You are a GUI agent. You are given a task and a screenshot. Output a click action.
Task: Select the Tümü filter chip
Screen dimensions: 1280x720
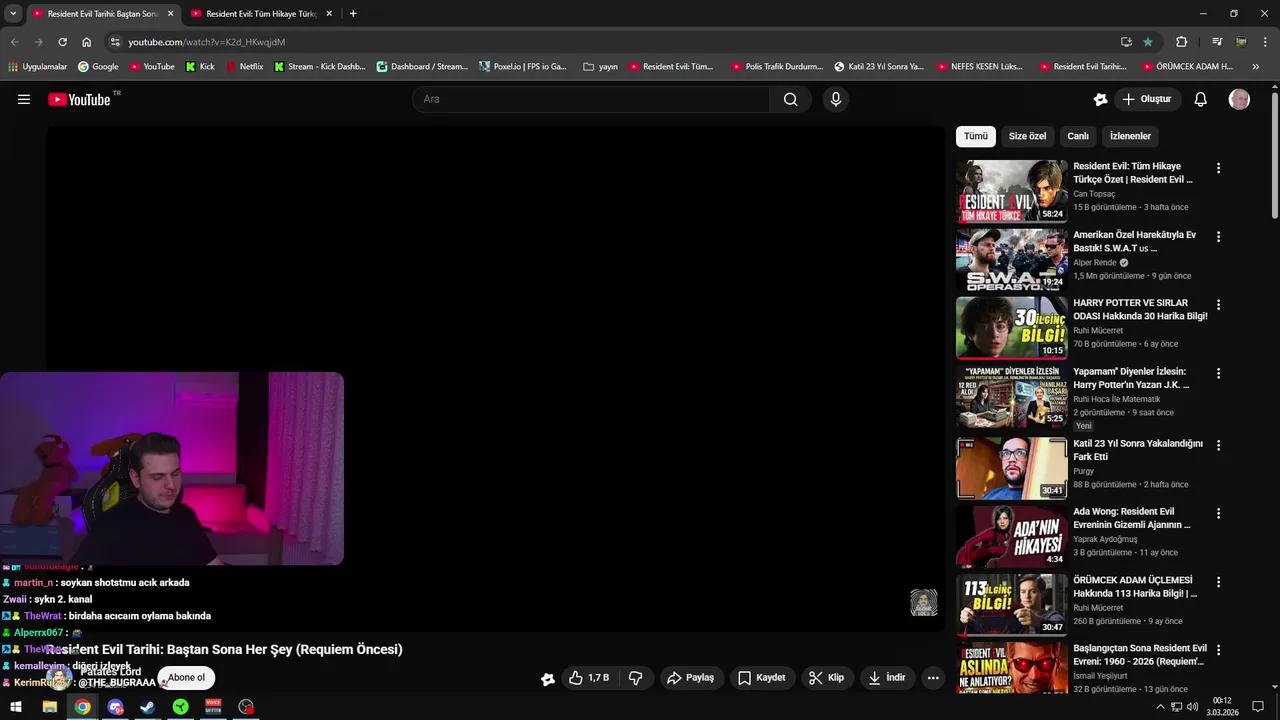pos(976,136)
